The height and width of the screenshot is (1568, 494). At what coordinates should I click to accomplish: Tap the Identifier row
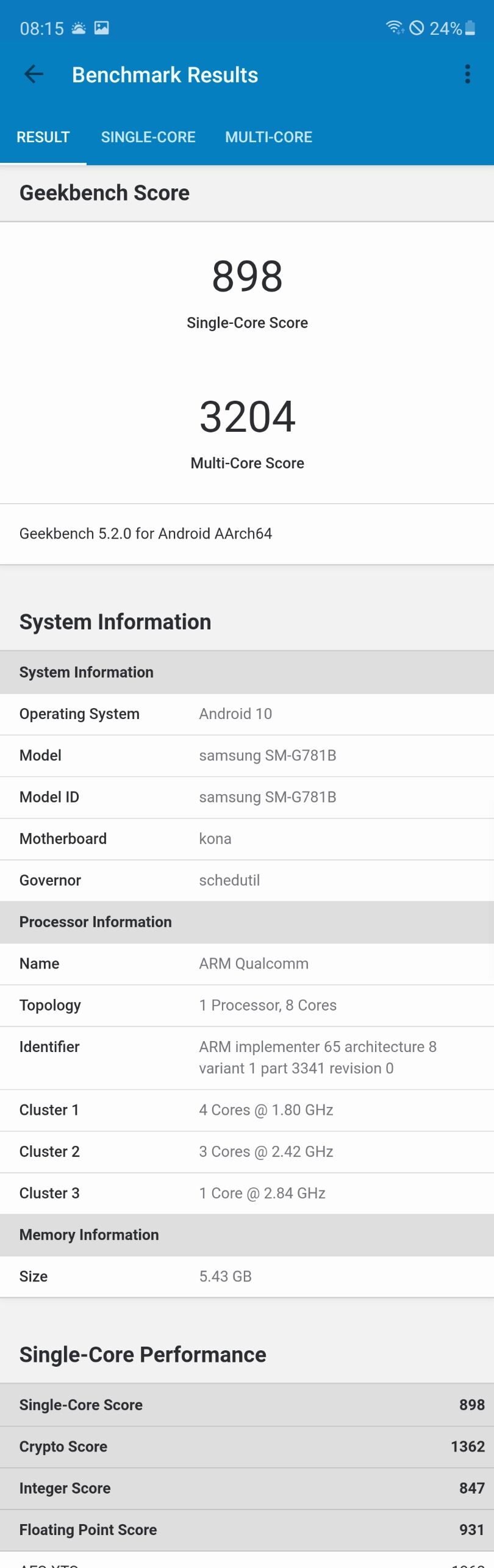pos(247,1058)
